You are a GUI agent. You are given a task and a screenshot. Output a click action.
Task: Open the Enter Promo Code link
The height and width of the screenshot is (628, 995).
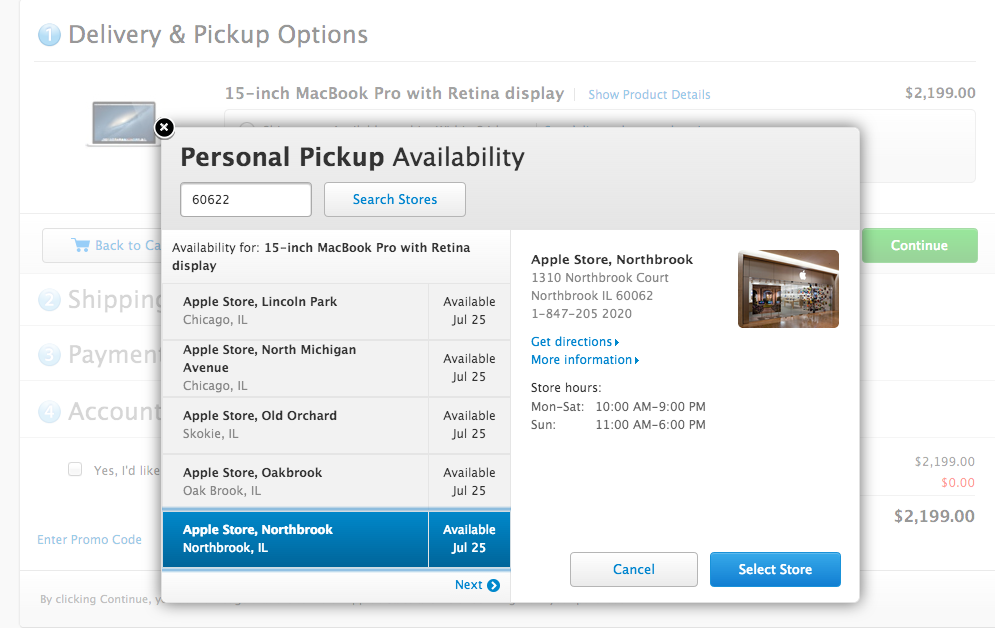pos(90,540)
